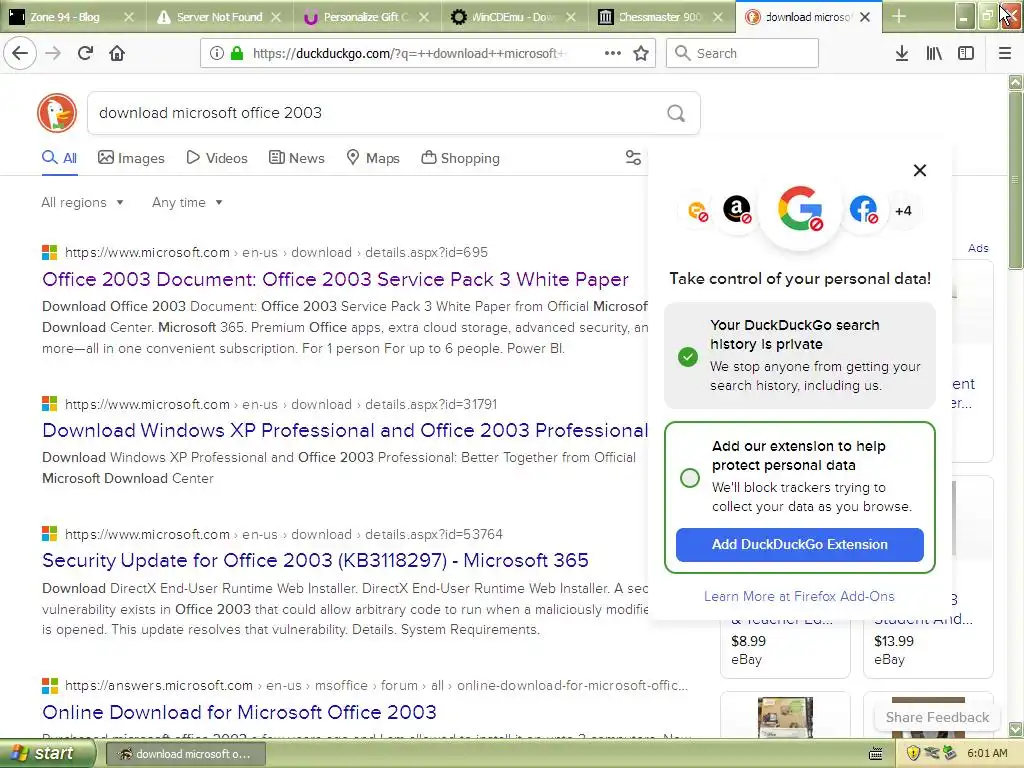The image size is (1024, 768).
Task: Reload the current page
Action: pos(85,53)
